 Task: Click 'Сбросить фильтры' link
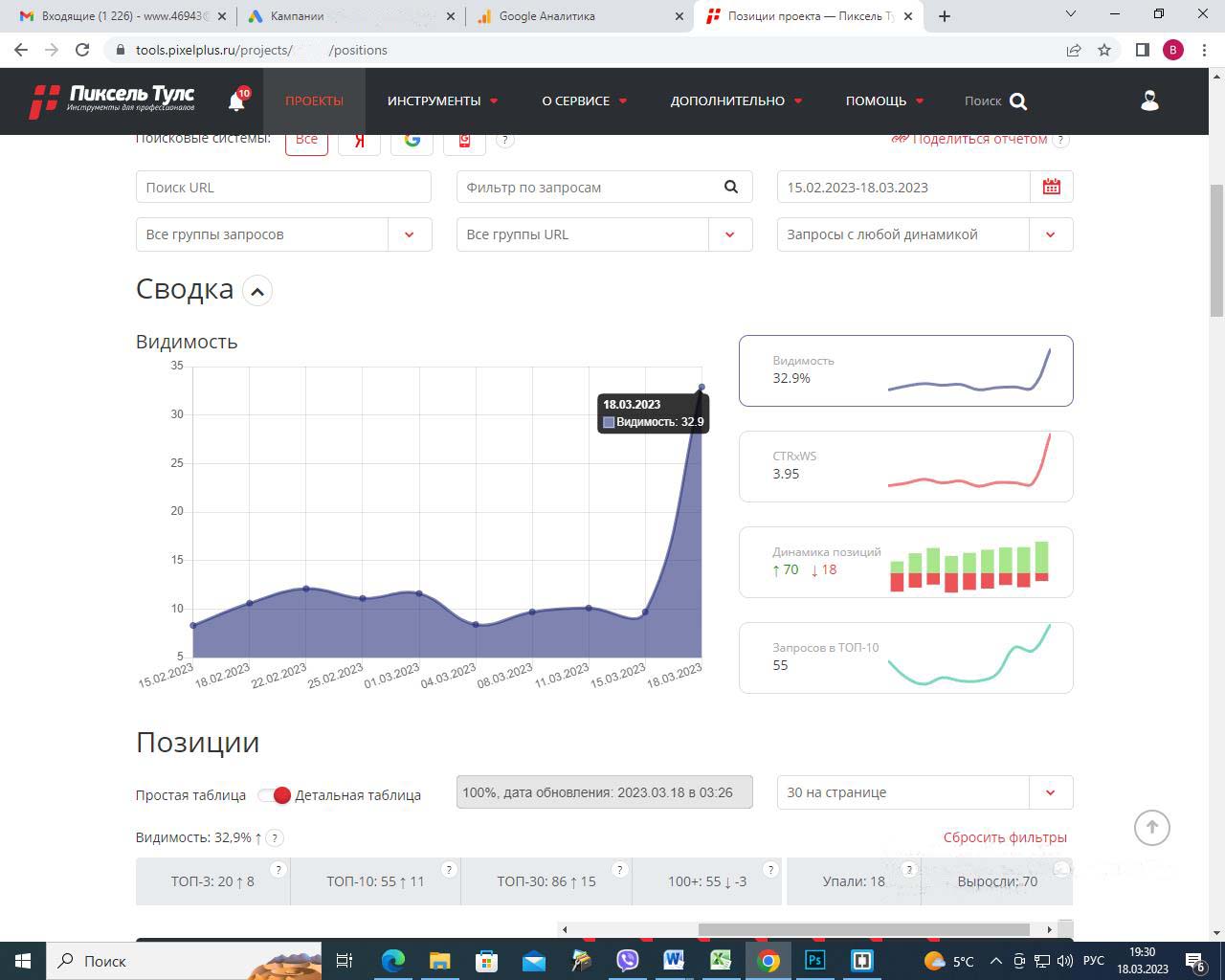click(1005, 837)
